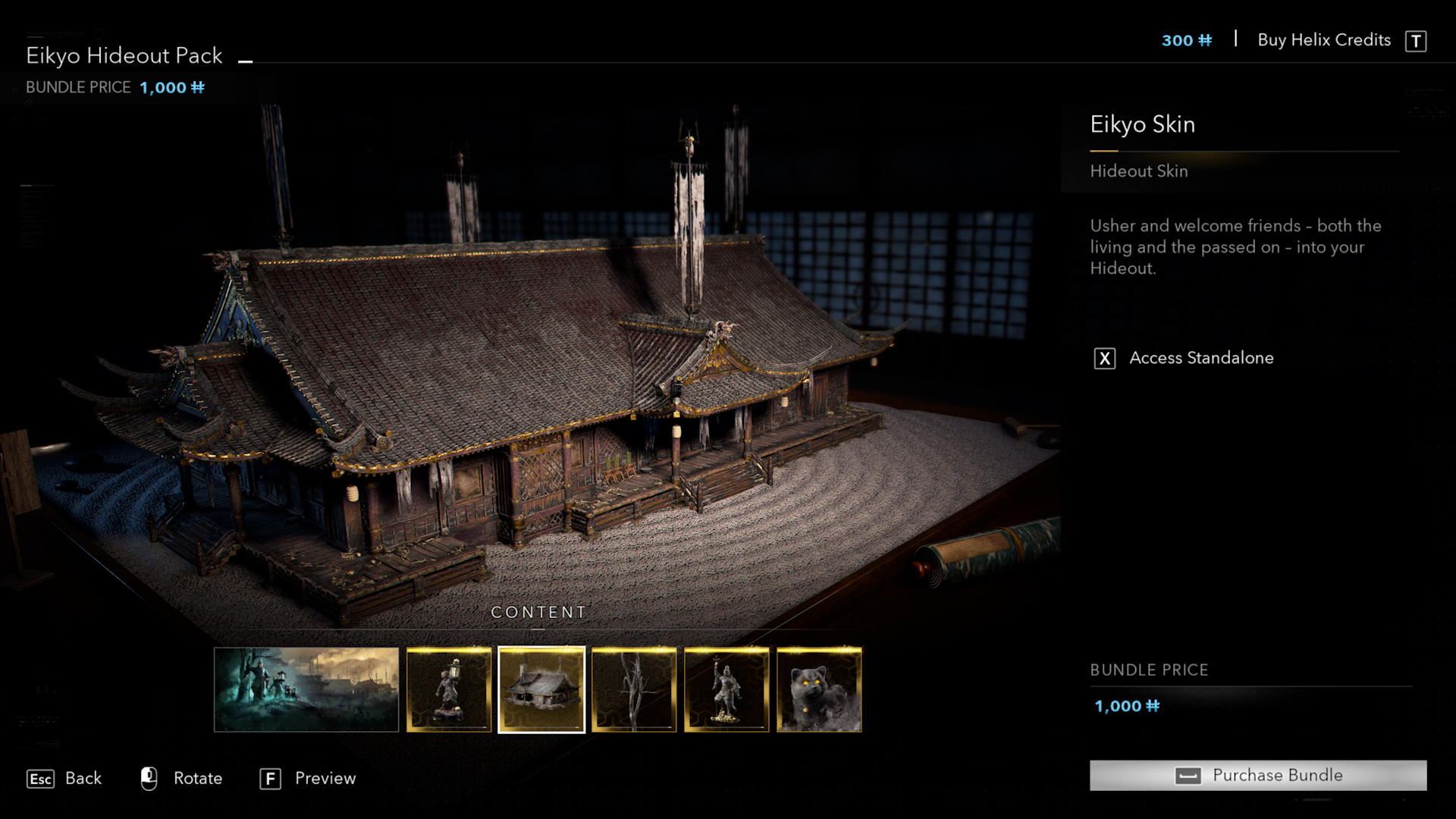The height and width of the screenshot is (819, 1456).
Task: Select the lantern statue content item
Action: (449, 689)
